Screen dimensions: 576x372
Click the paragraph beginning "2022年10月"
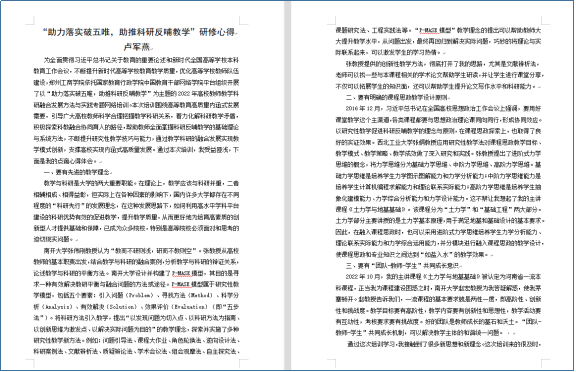click(438, 305)
